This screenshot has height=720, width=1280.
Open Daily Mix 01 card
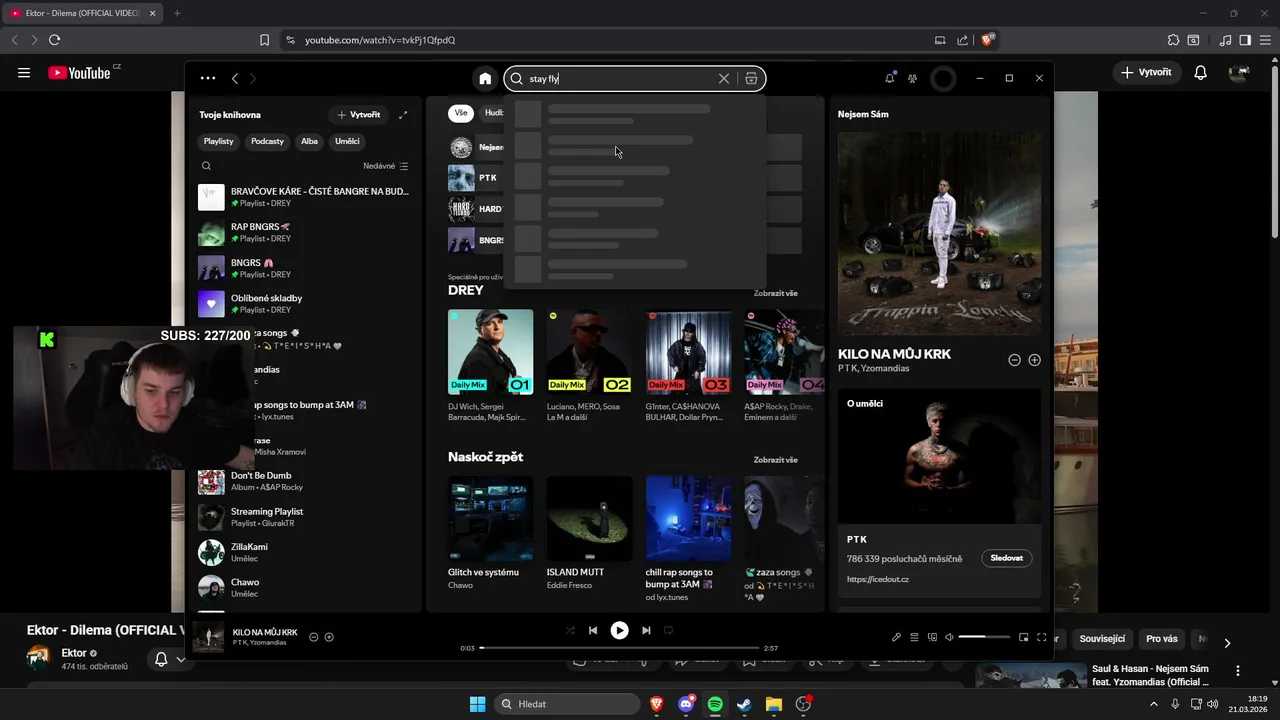[x=490, y=366]
